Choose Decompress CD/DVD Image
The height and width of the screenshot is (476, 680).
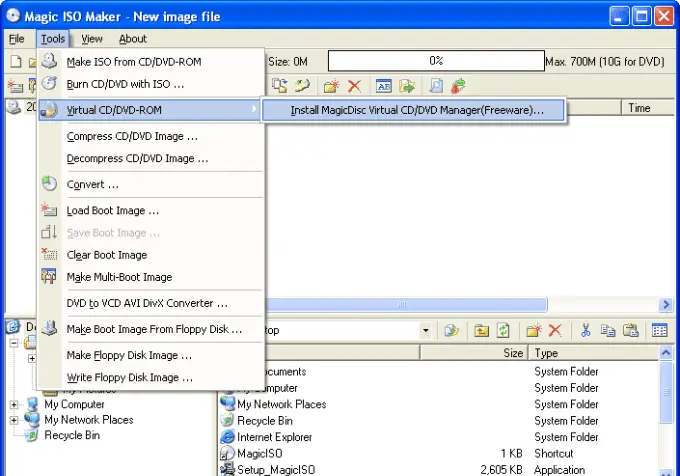click(151, 159)
